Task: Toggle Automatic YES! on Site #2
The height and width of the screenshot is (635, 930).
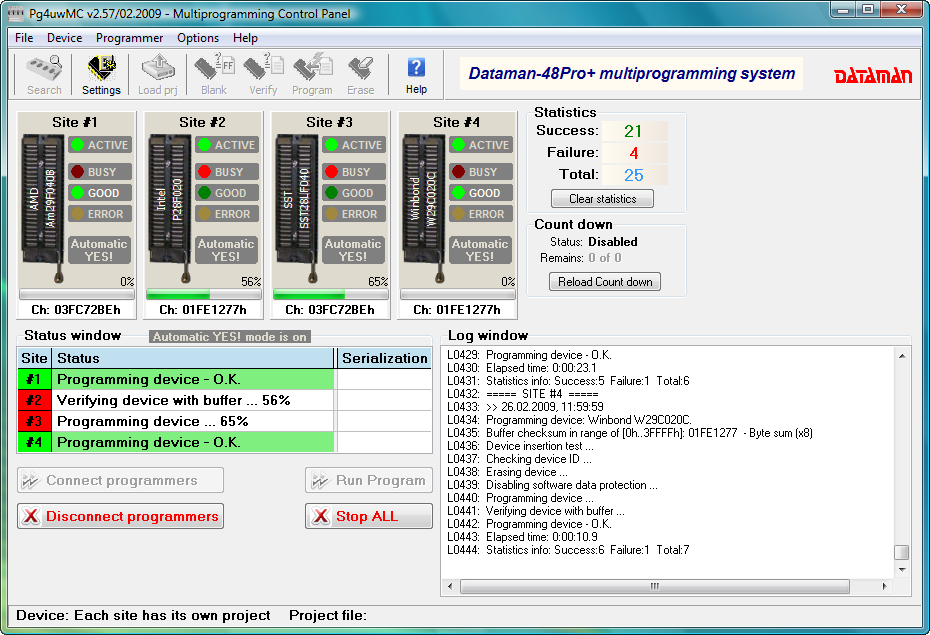Action: pyautogui.click(x=226, y=249)
